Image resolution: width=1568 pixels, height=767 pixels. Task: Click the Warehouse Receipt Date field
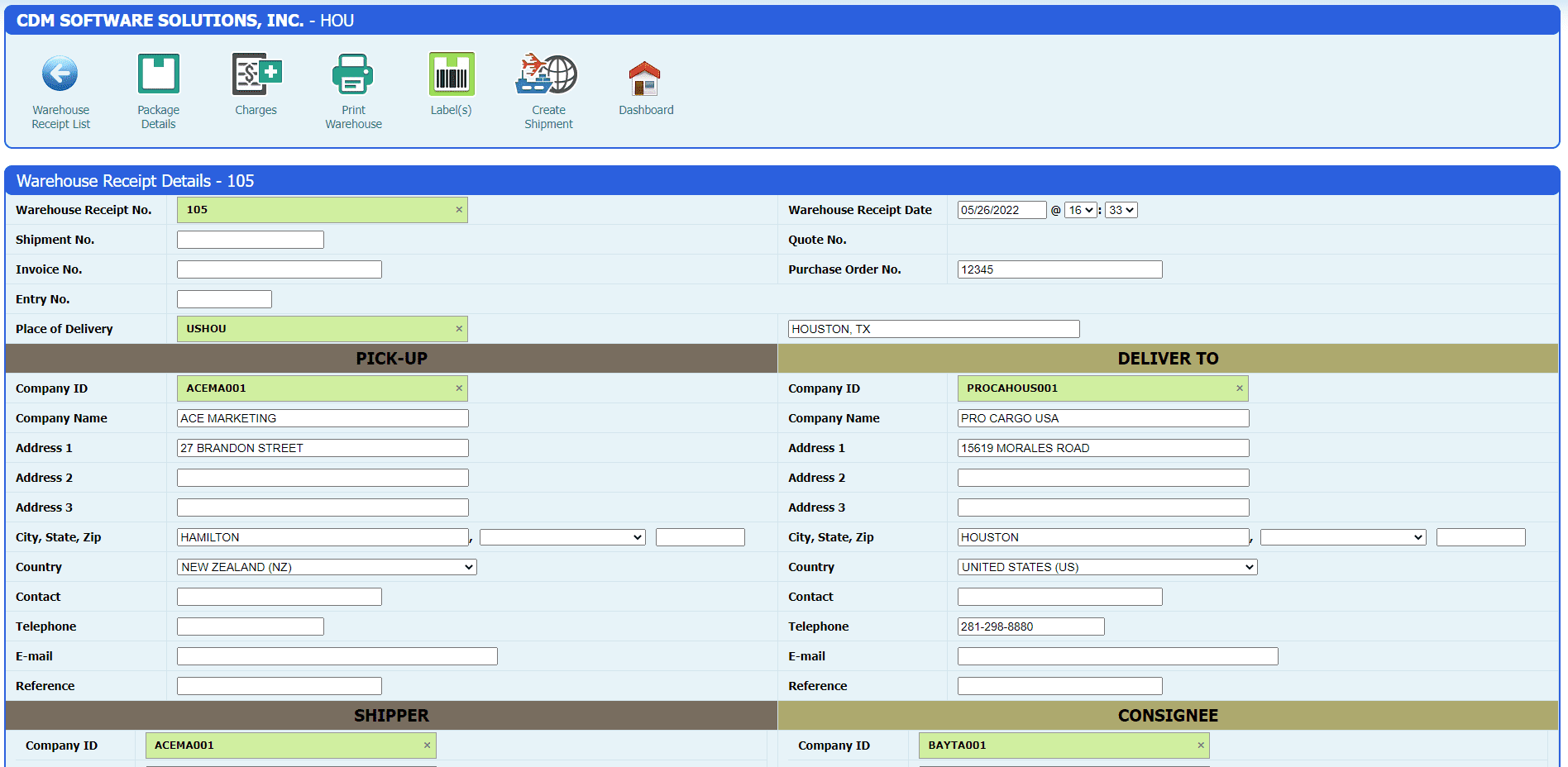(x=1002, y=210)
